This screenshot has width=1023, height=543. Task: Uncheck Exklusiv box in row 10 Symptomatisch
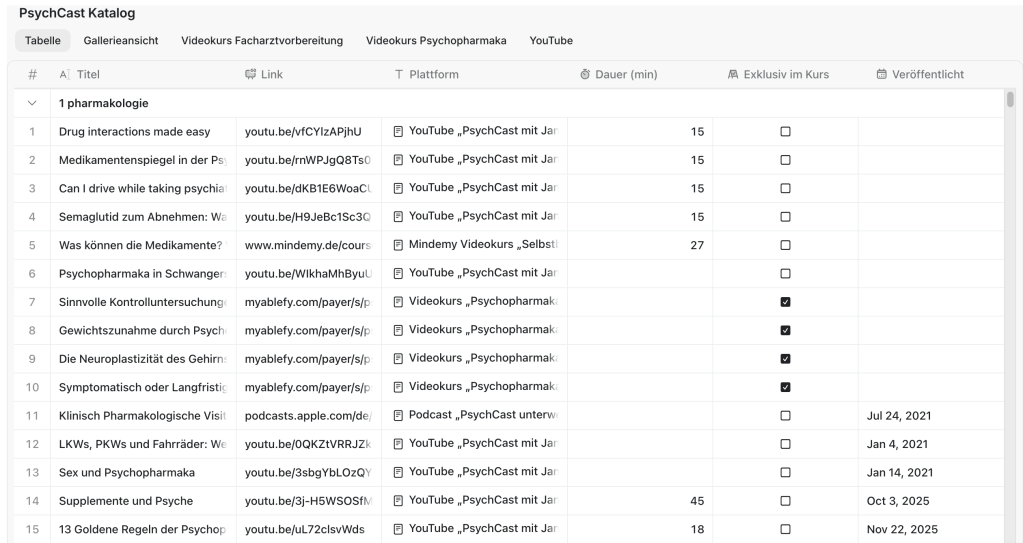785,387
